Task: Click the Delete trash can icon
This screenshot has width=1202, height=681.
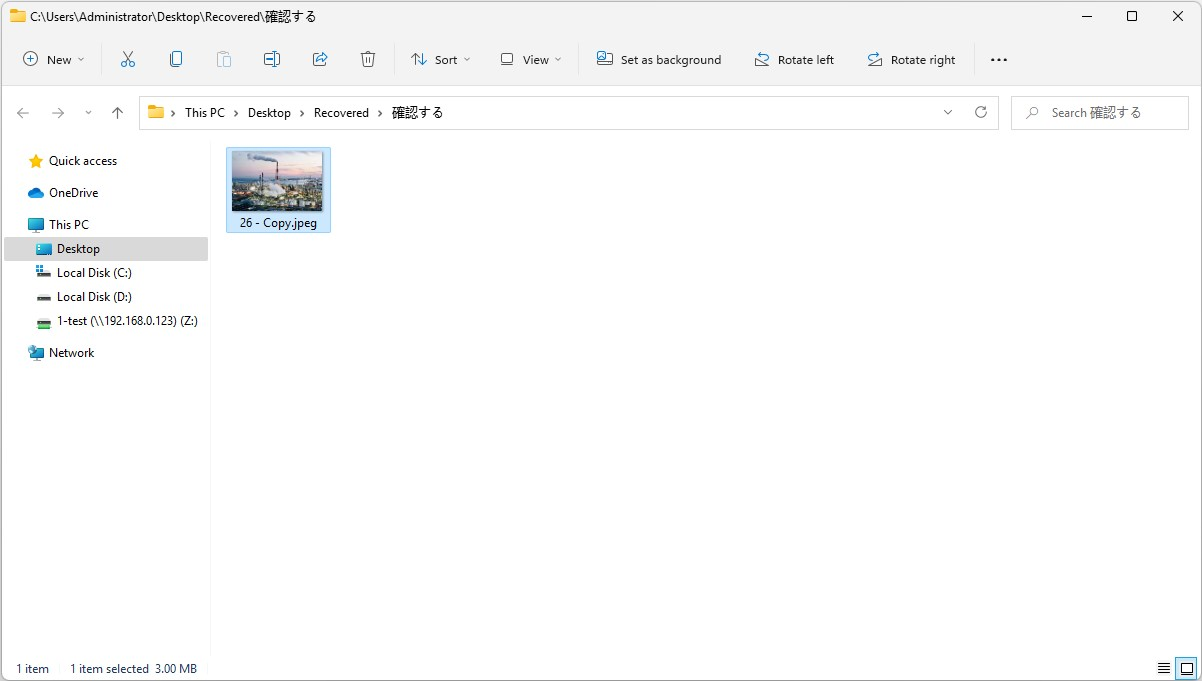Action: pyautogui.click(x=368, y=60)
